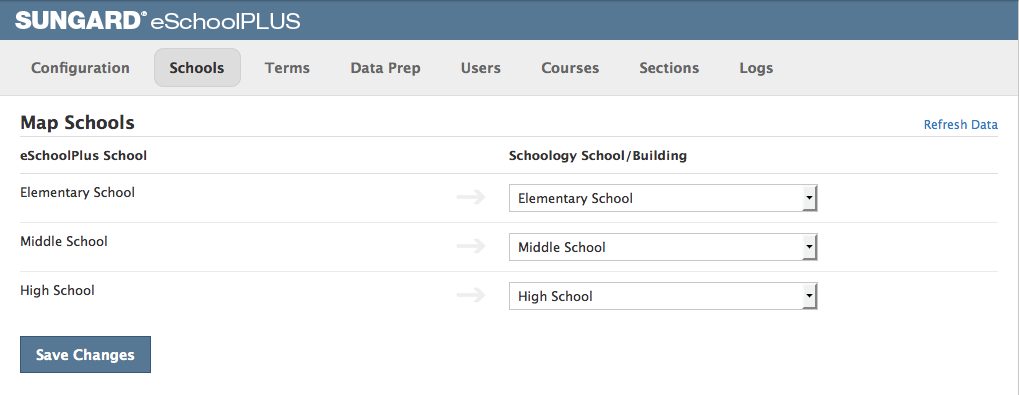Click the Schoology School/Building column header
This screenshot has height=395, width=1019.
pyautogui.click(x=598, y=156)
